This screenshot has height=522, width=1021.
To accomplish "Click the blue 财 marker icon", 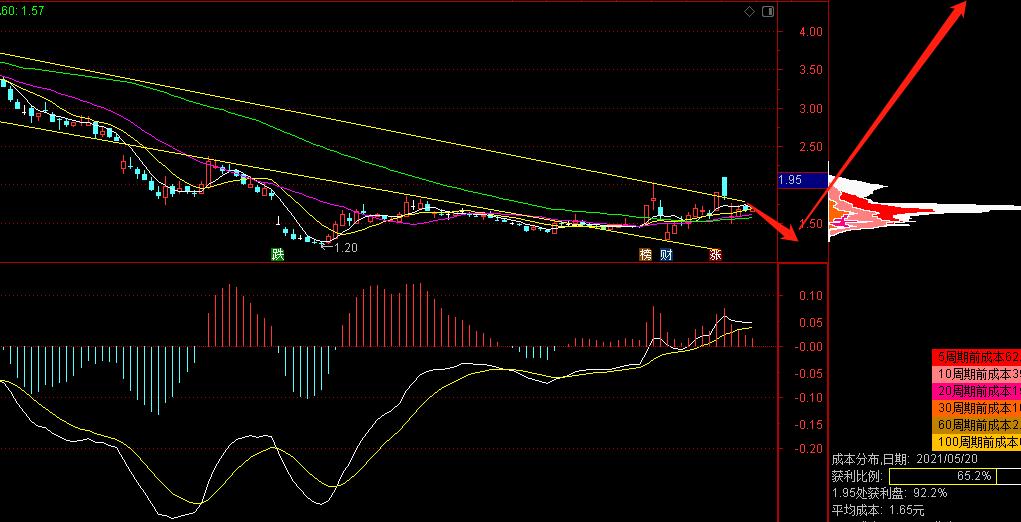I will point(666,254).
